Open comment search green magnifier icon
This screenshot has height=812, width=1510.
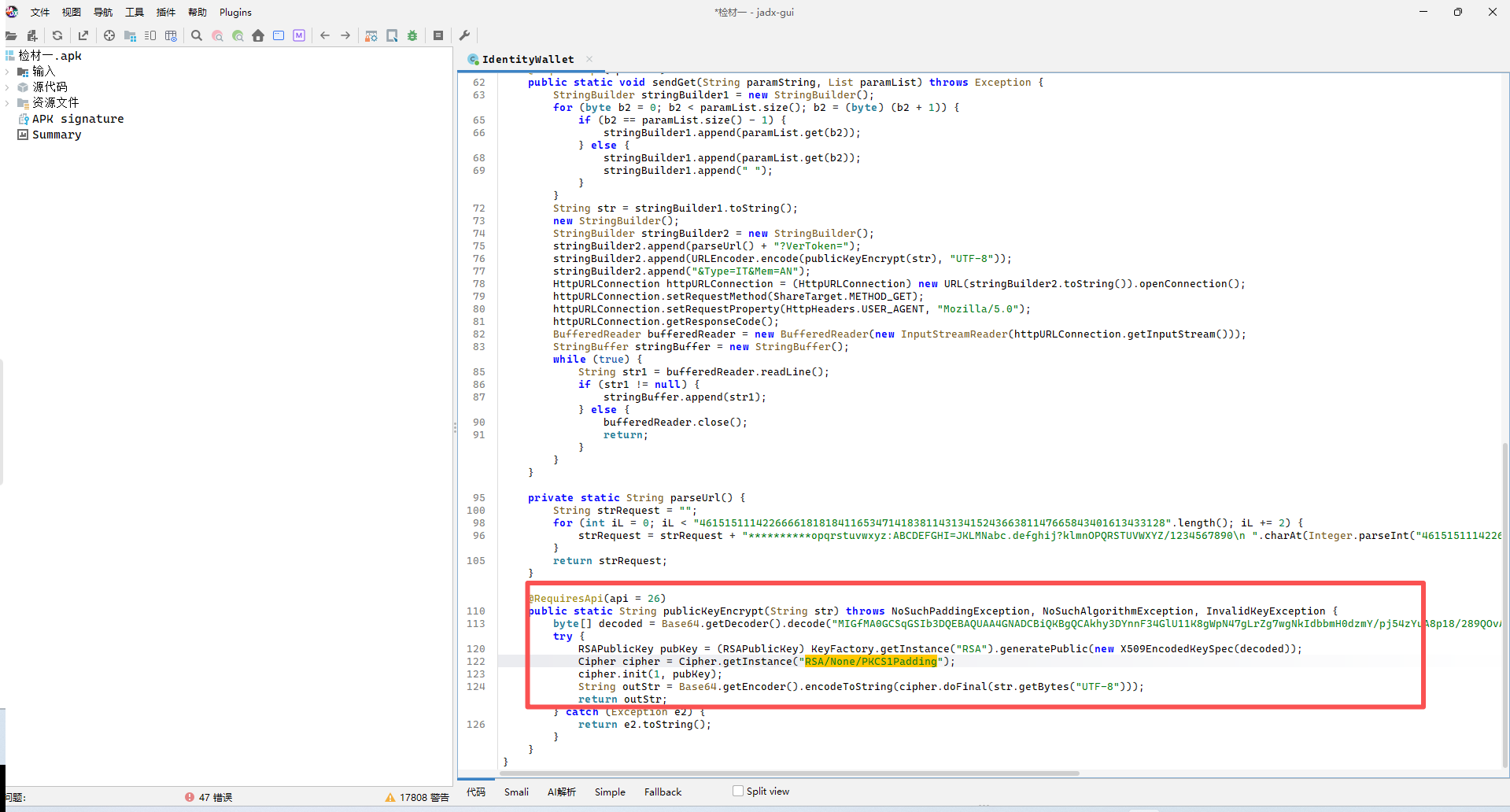point(238,35)
